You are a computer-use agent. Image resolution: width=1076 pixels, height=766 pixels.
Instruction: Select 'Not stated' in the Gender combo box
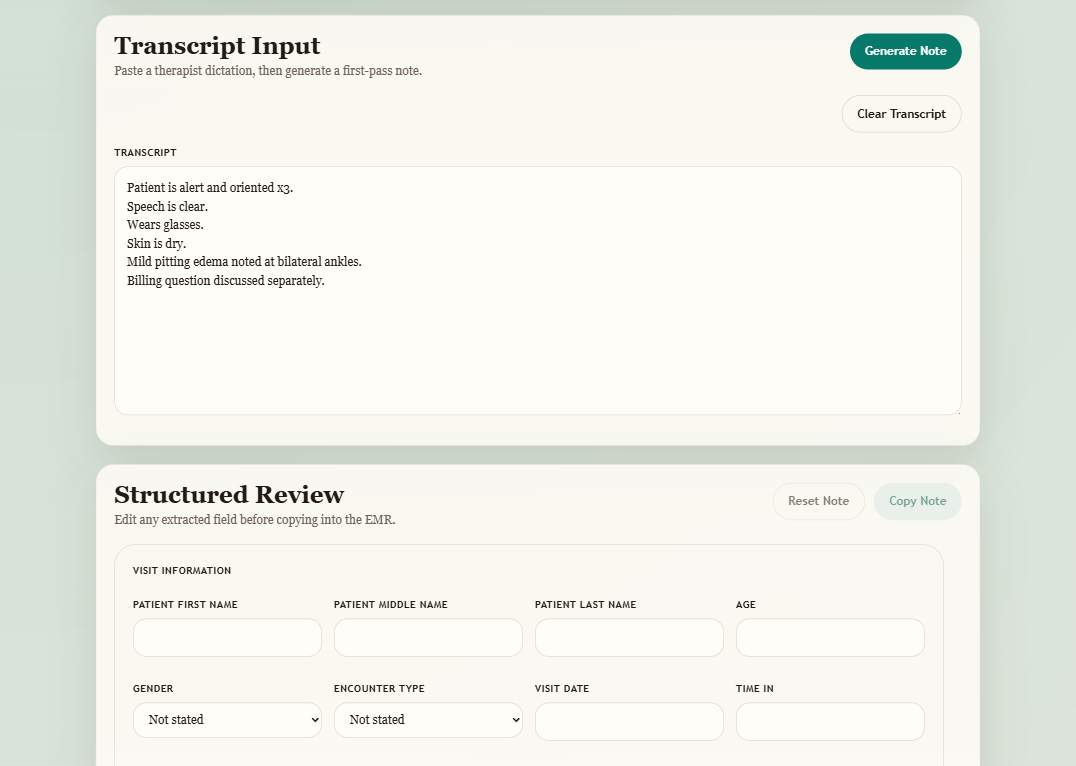(x=227, y=720)
